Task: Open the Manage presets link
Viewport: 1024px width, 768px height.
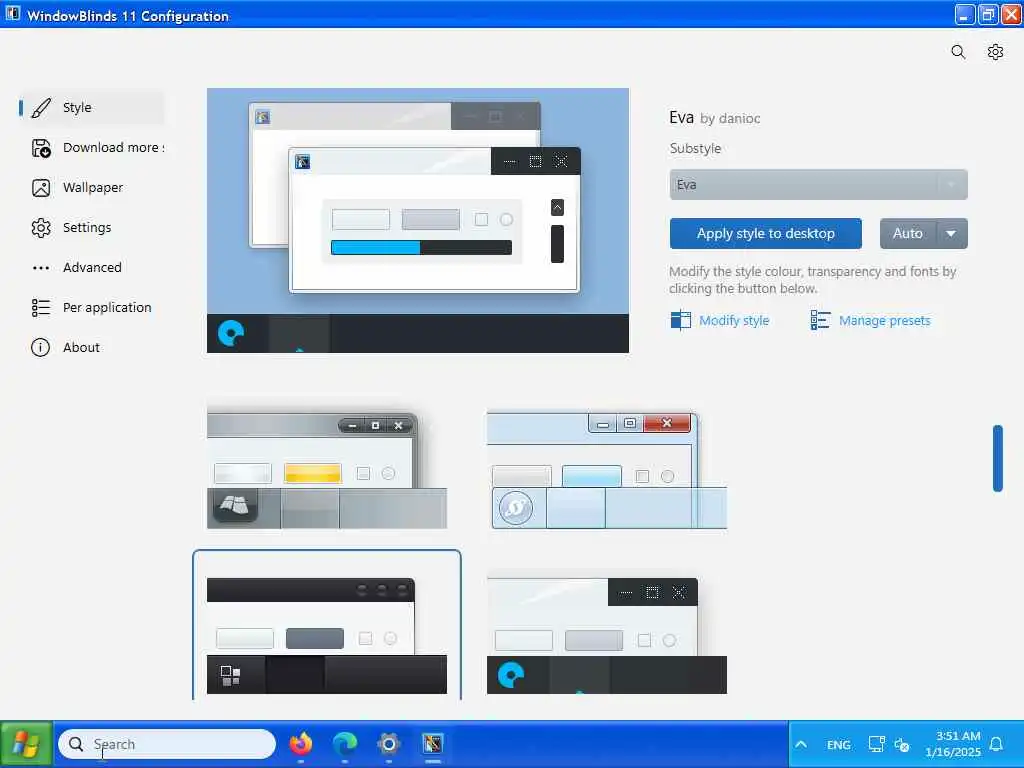Action: coord(884,321)
